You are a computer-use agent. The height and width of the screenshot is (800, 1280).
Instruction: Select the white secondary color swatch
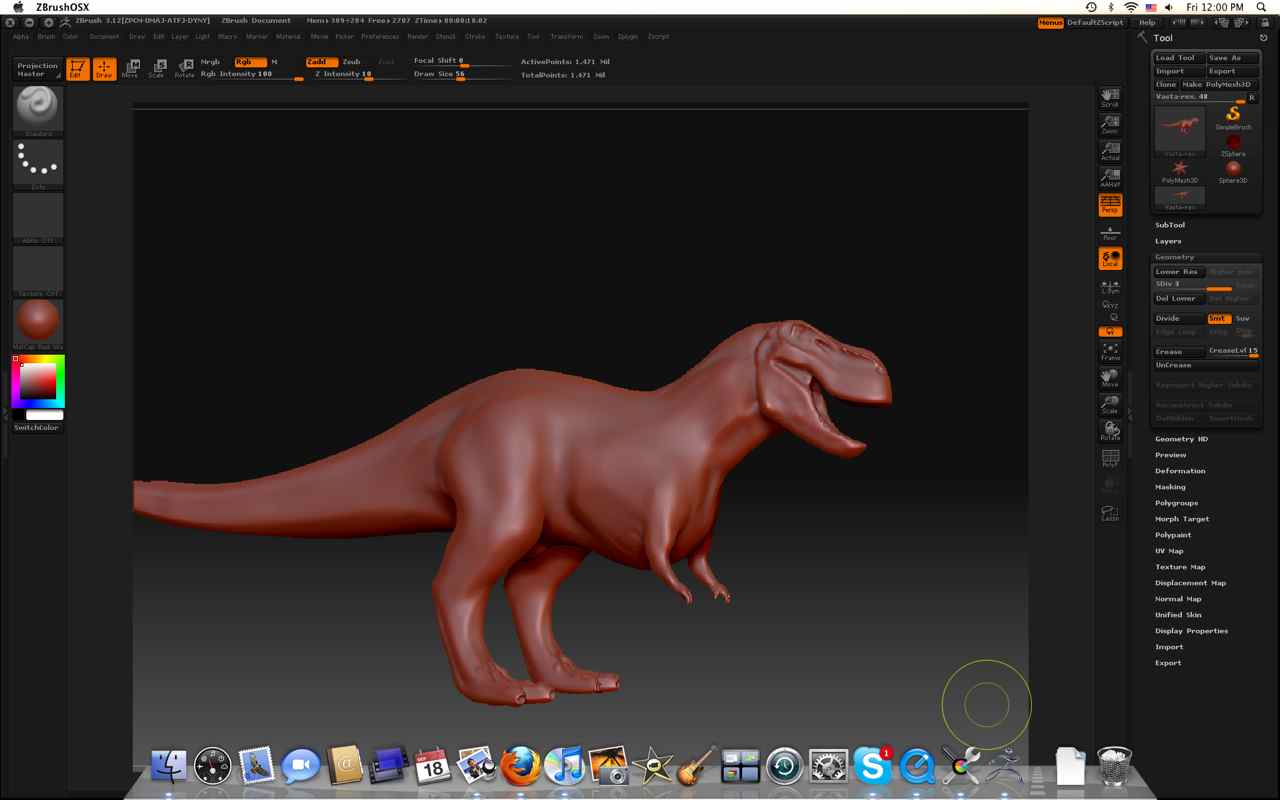click(45, 414)
